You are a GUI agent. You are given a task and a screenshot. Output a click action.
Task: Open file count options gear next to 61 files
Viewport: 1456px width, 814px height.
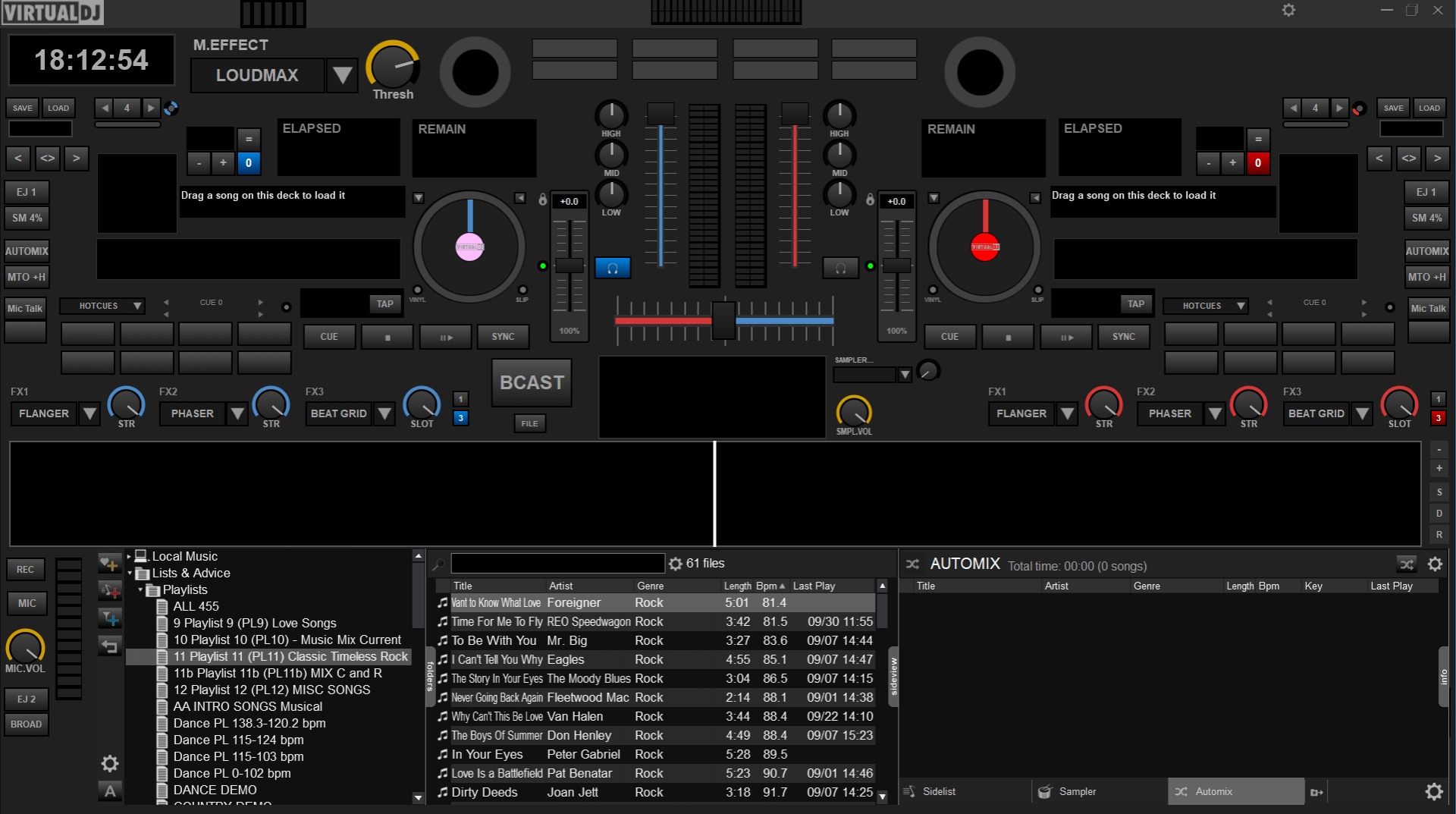tap(675, 564)
